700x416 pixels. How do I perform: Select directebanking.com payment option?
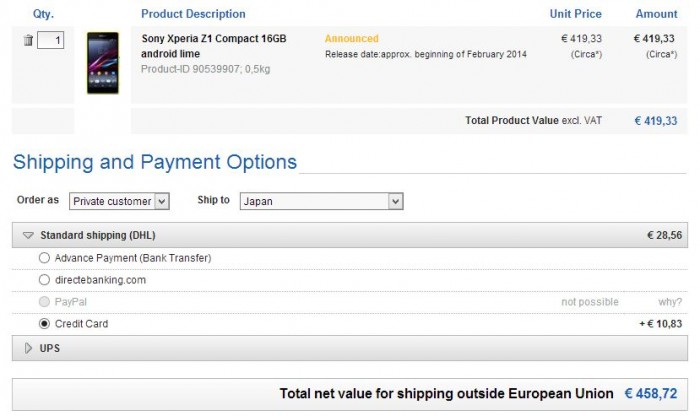coord(44,280)
